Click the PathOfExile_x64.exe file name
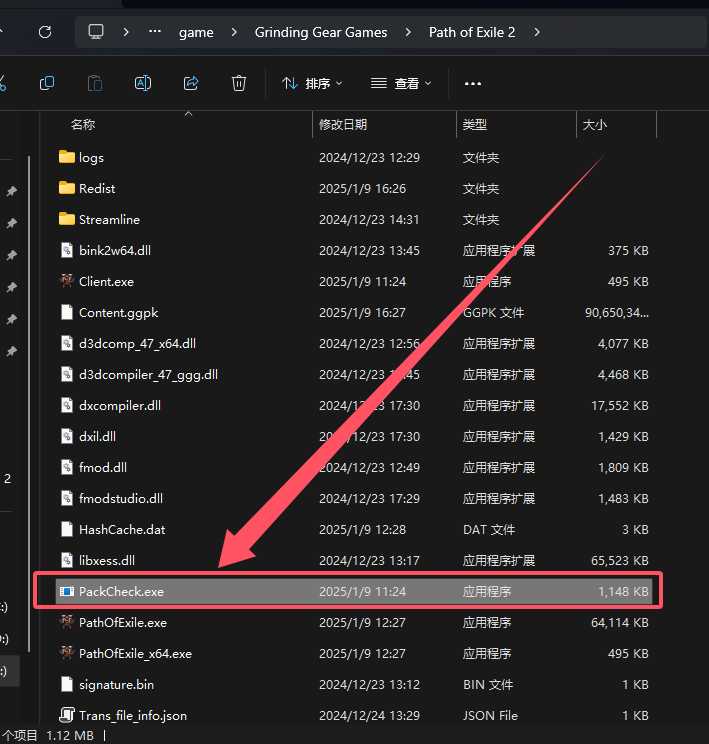 135,653
